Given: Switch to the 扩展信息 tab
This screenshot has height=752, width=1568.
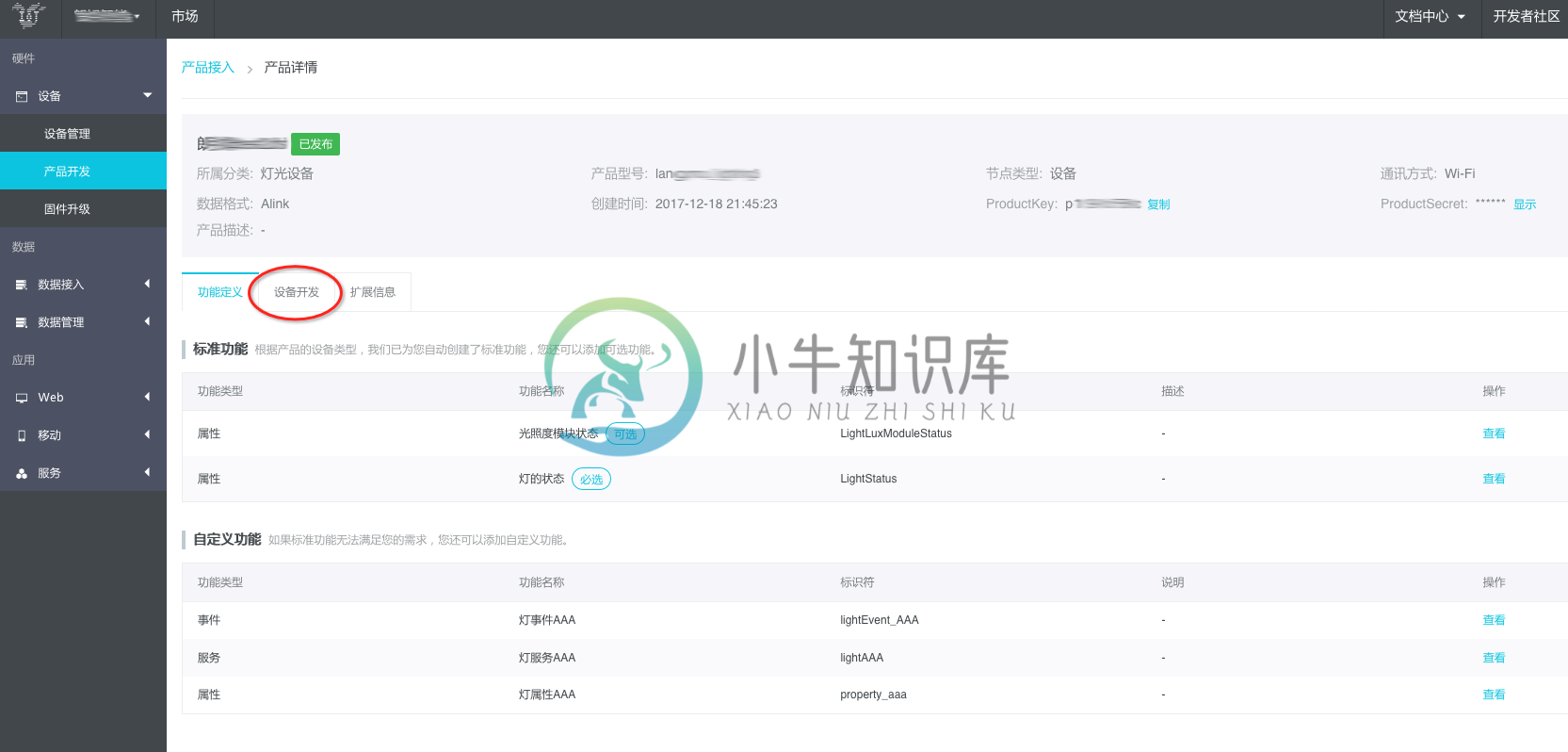Looking at the screenshot, I should click(373, 292).
